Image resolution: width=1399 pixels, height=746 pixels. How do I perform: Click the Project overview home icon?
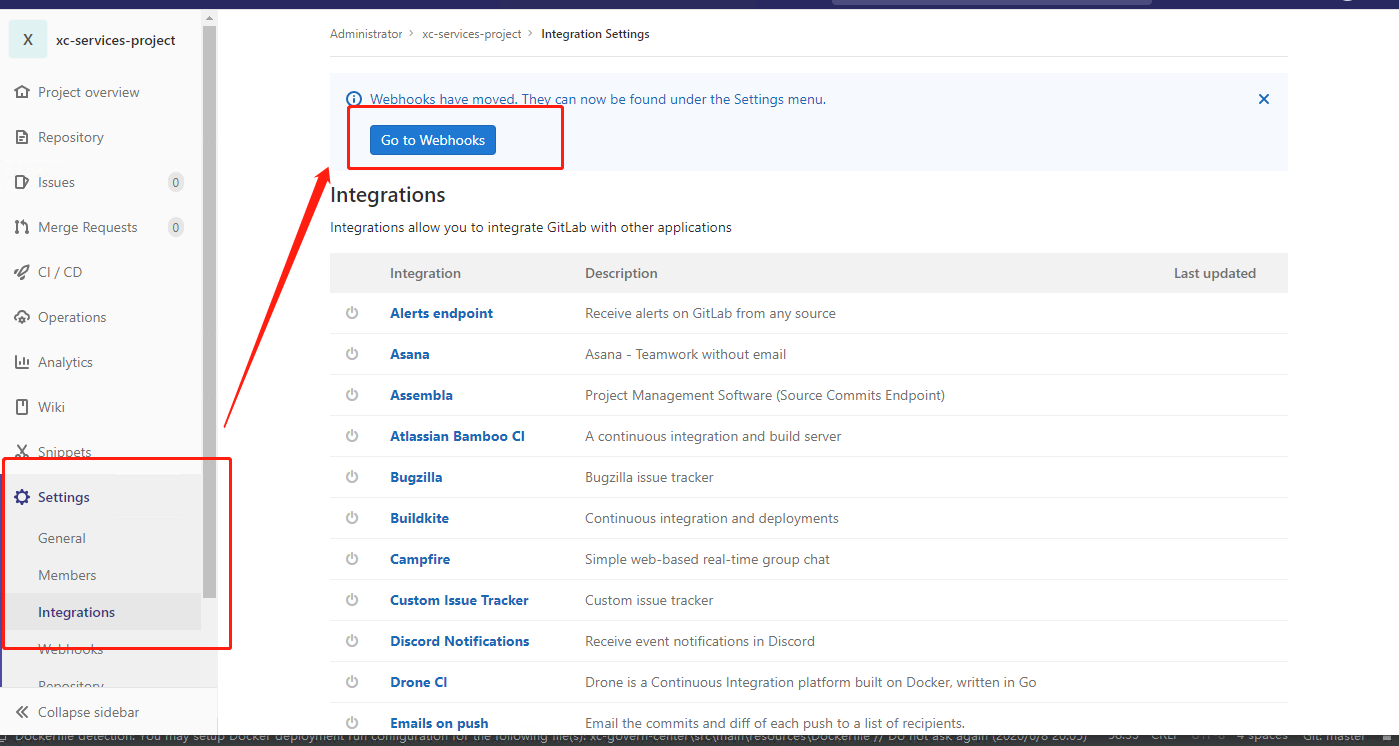click(x=22, y=92)
